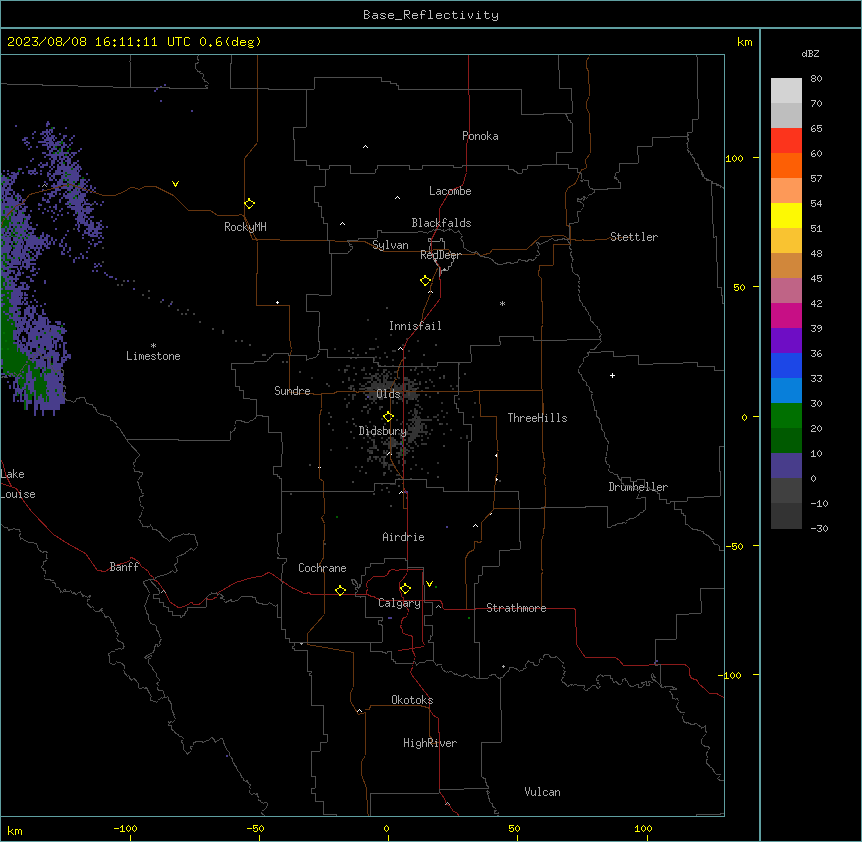Click the Lake Louise label
This screenshot has width=862, height=842.
(x=18, y=484)
